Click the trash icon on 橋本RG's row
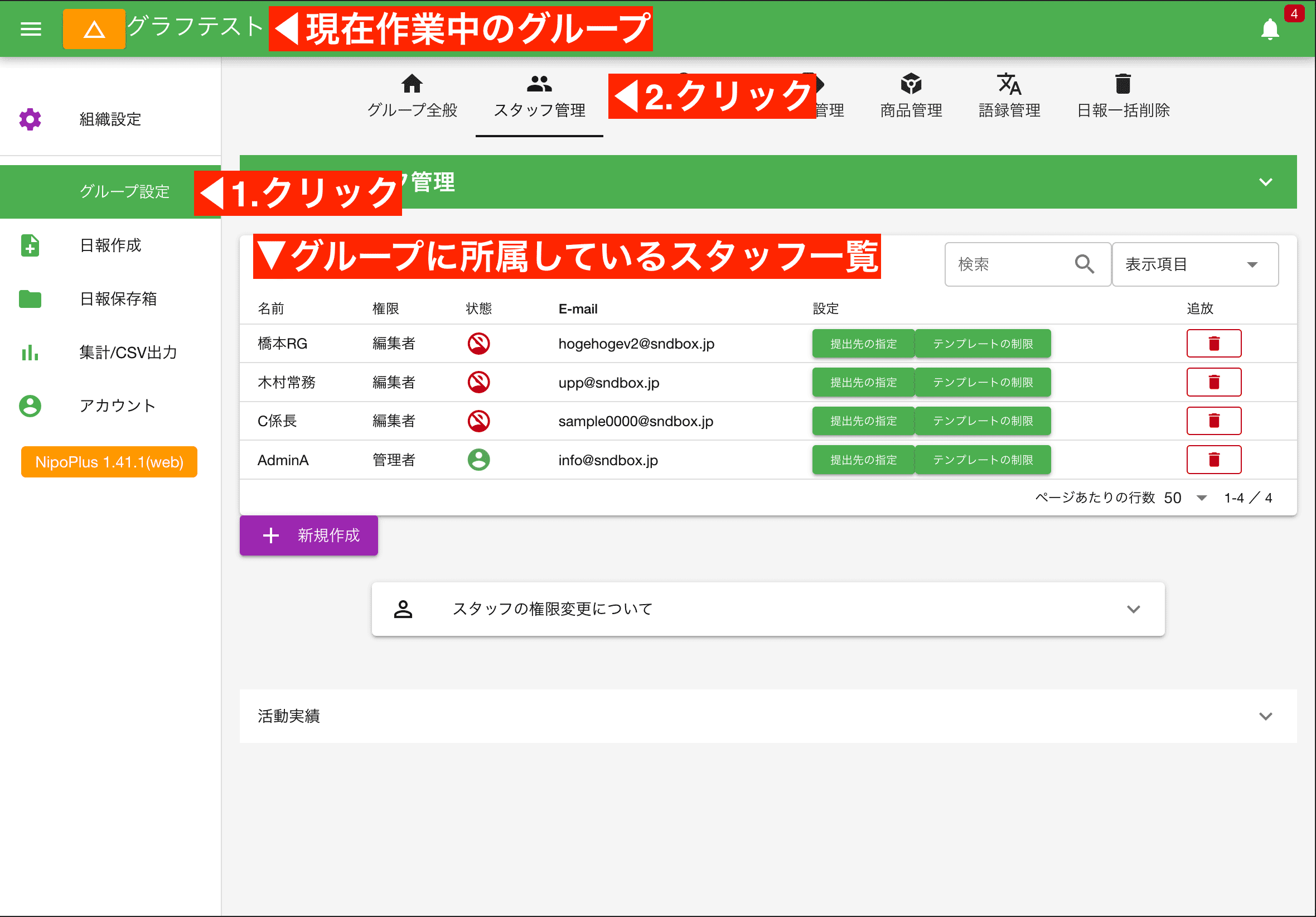1316x917 pixels. 1214,343
